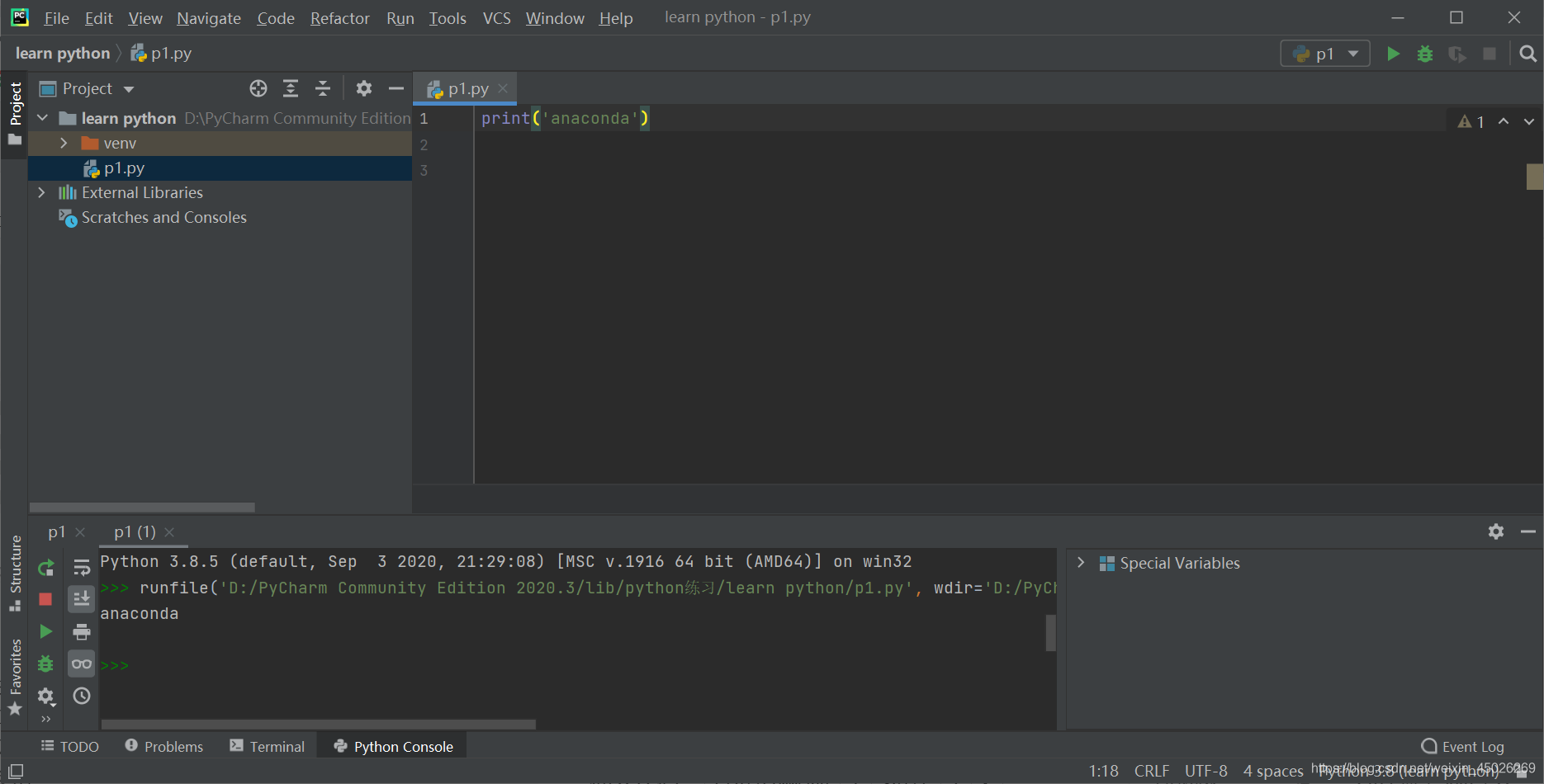Image resolution: width=1544 pixels, height=784 pixels.
Task: Open the TODO tool window
Action: click(70, 746)
